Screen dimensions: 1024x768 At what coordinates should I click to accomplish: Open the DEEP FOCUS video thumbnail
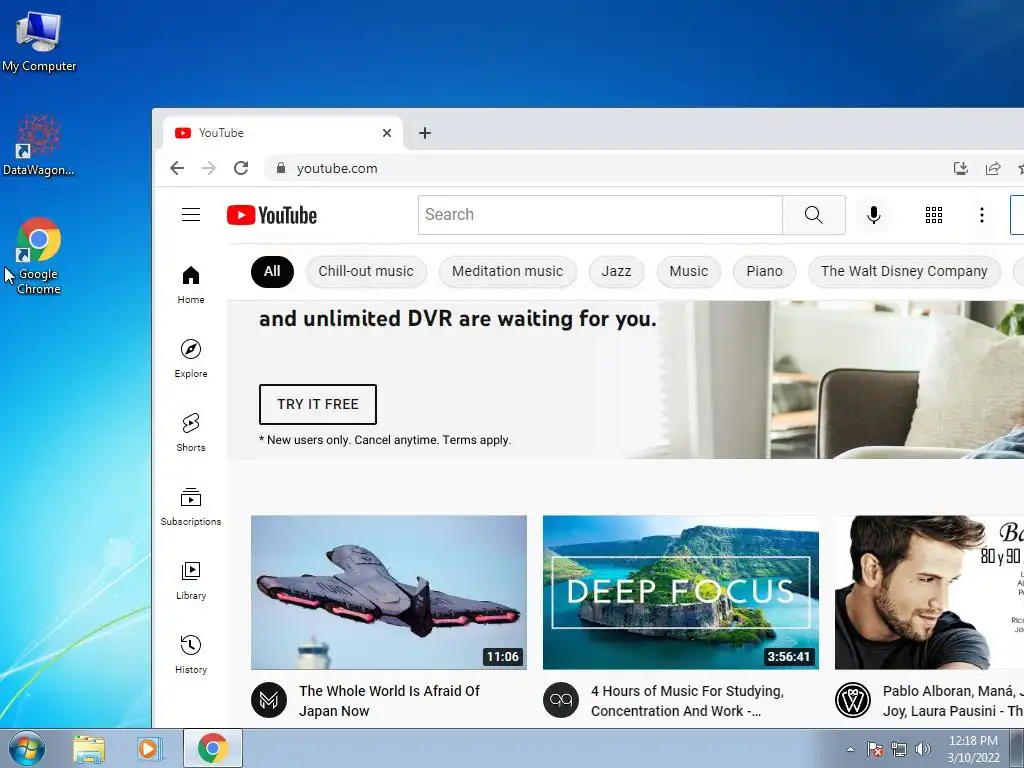pyautogui.click(x=680, y=592)
